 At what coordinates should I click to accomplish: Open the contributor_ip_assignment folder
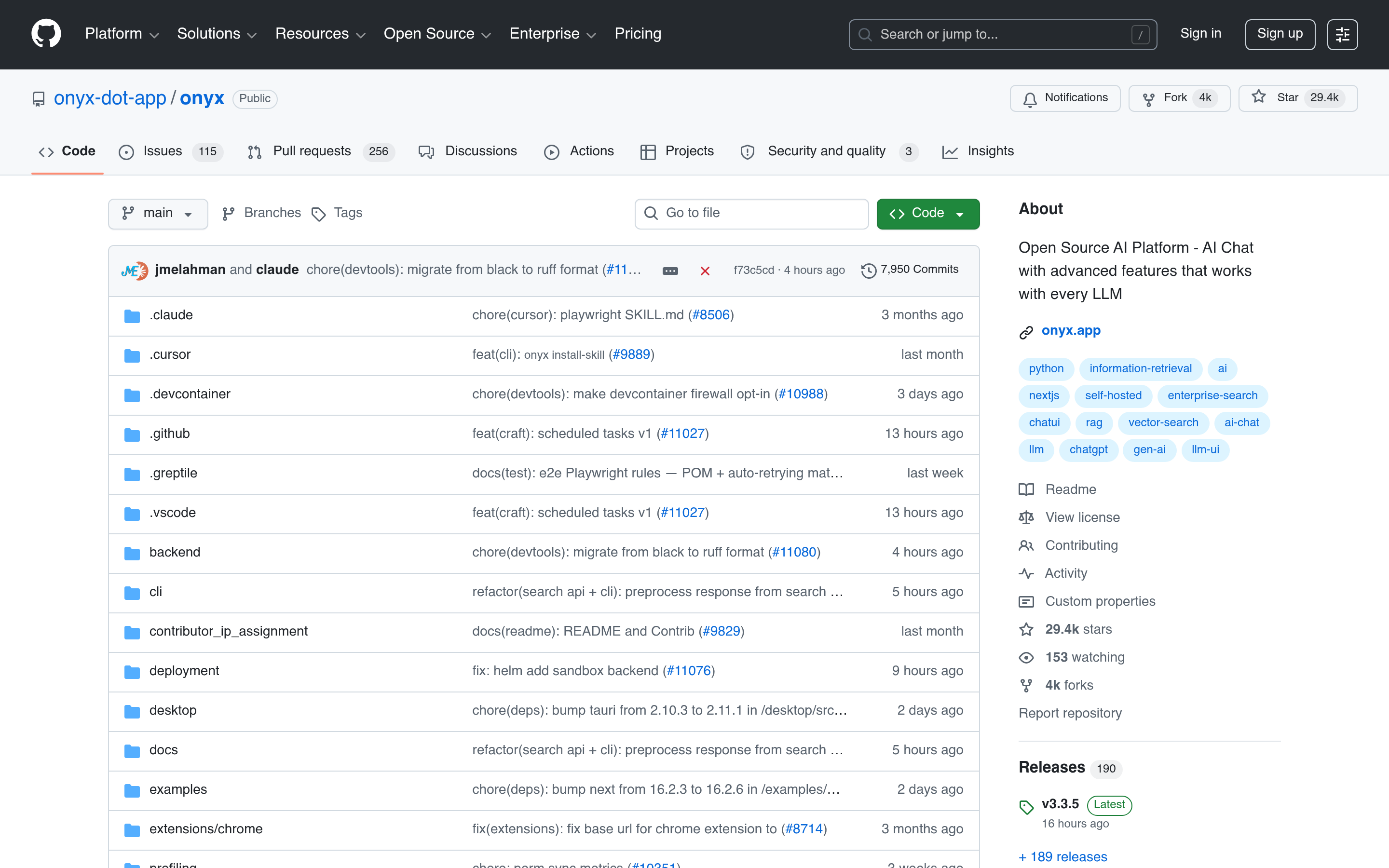coord(229,631)
